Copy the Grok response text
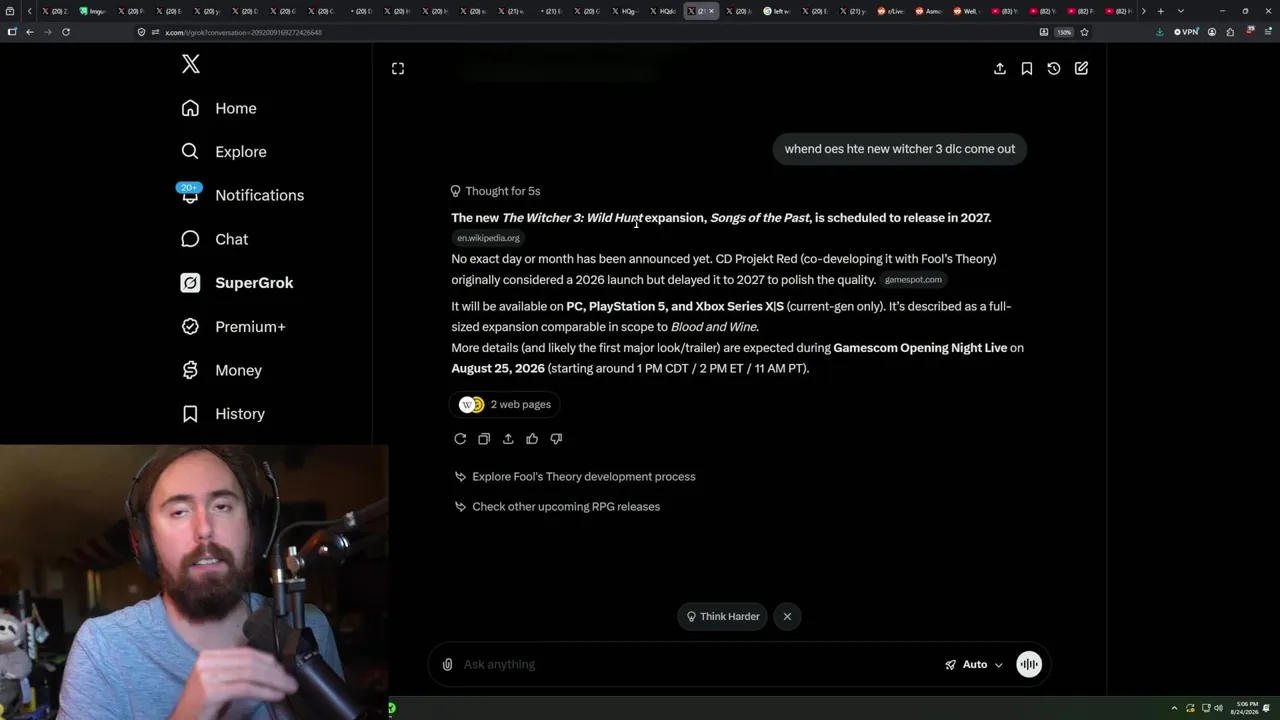This screenshot has width=1280, height=720. pos(484,439)
